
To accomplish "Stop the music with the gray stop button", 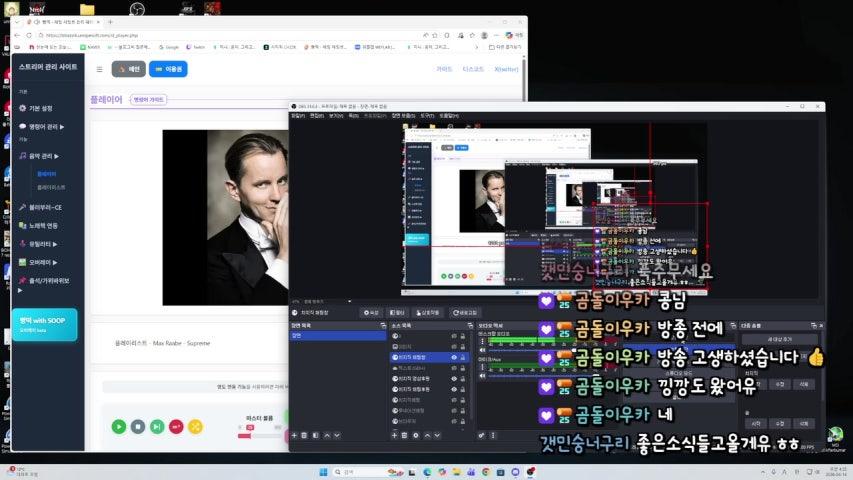I will click(x=138, y=427).
